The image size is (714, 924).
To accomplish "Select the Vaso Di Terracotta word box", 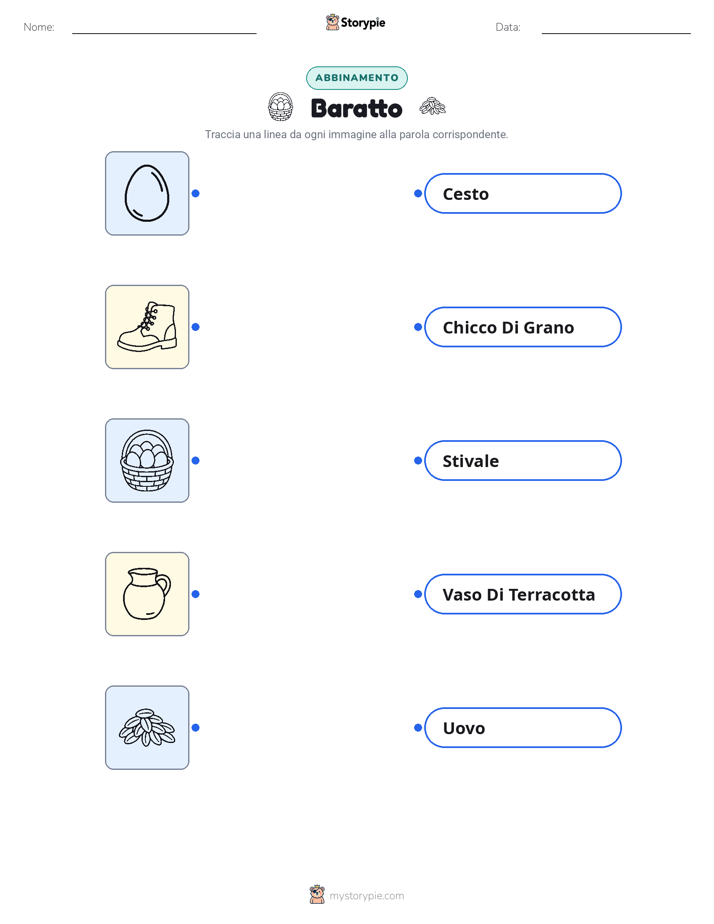I will click(523, 594).
